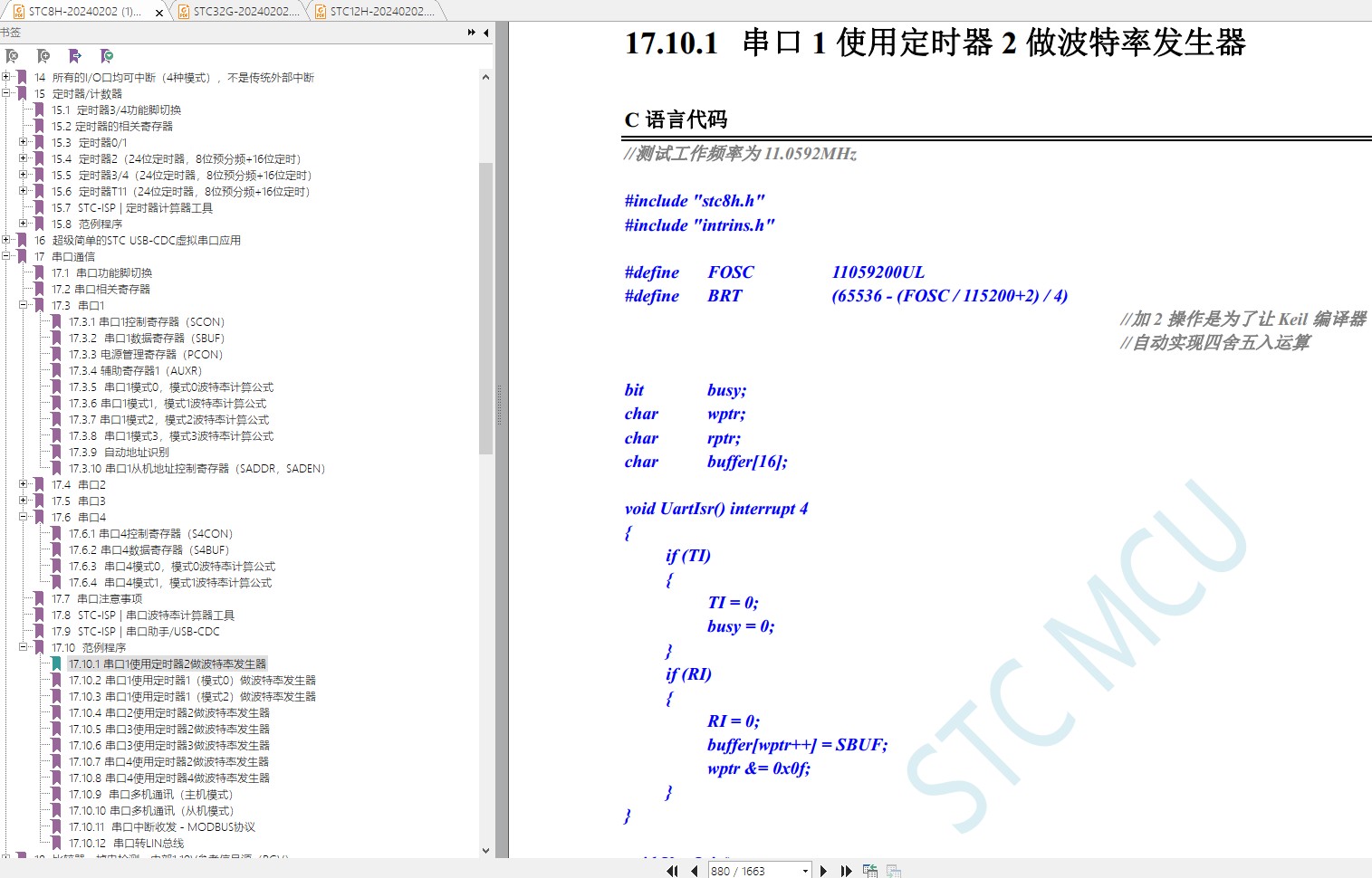Click the greyed next view icon in status bar
Screen dimensions: 1372x878
(894, 871)
